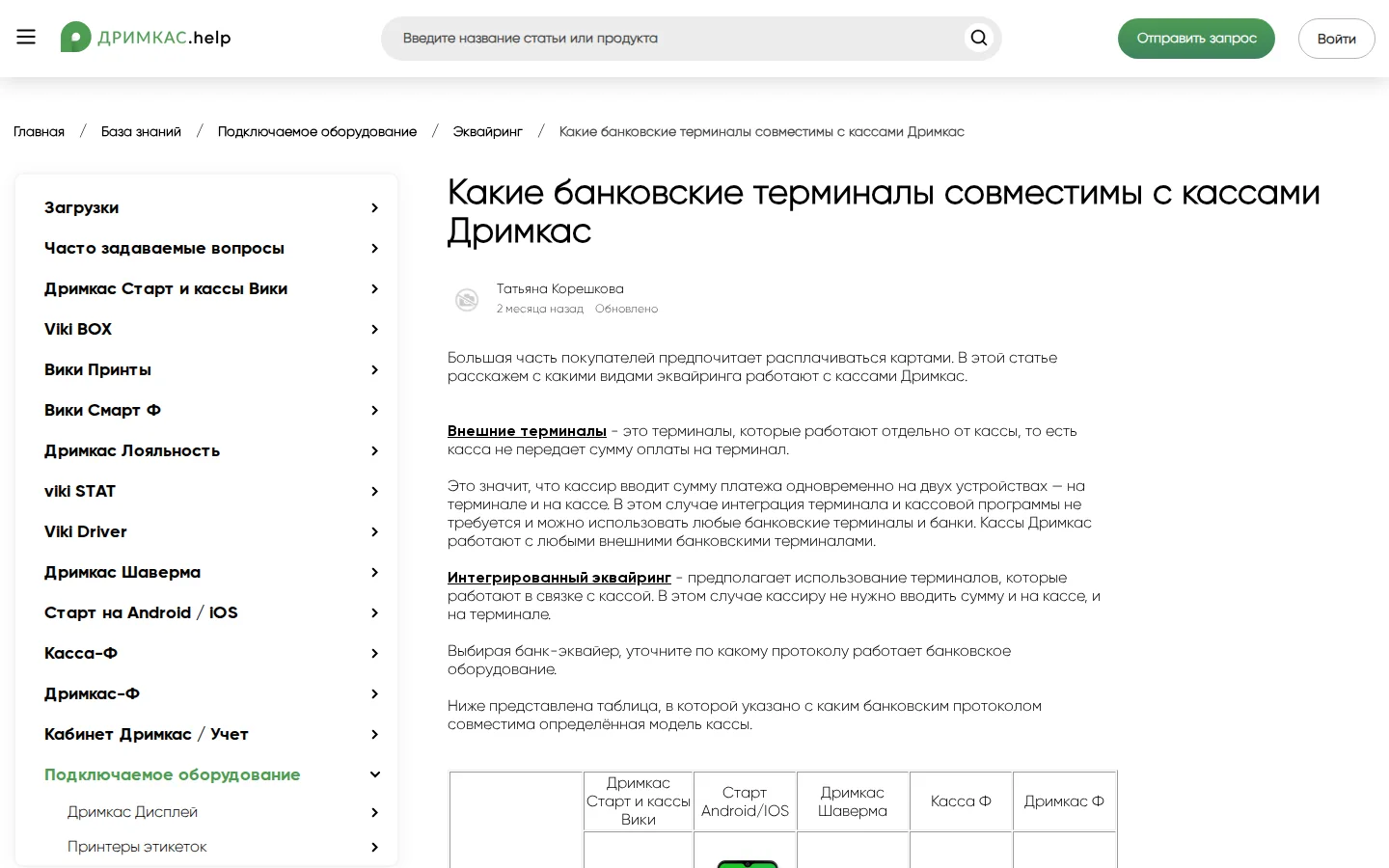Viewport: 1389px width, 868px height.
Task: Open the Дримкас Шаверма menu item
Action: [123, 572]
